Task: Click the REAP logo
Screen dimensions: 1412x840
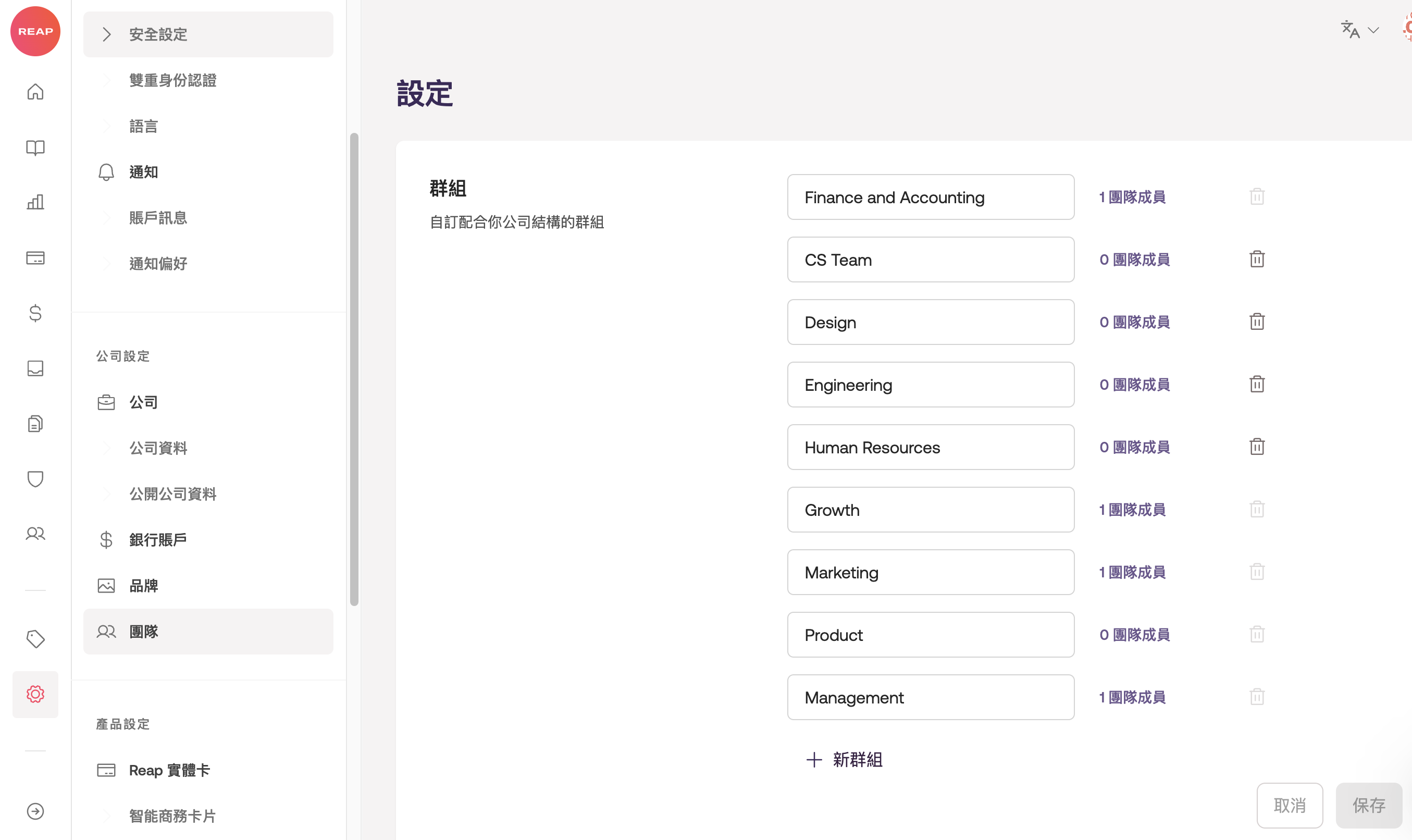Action: 35,32
